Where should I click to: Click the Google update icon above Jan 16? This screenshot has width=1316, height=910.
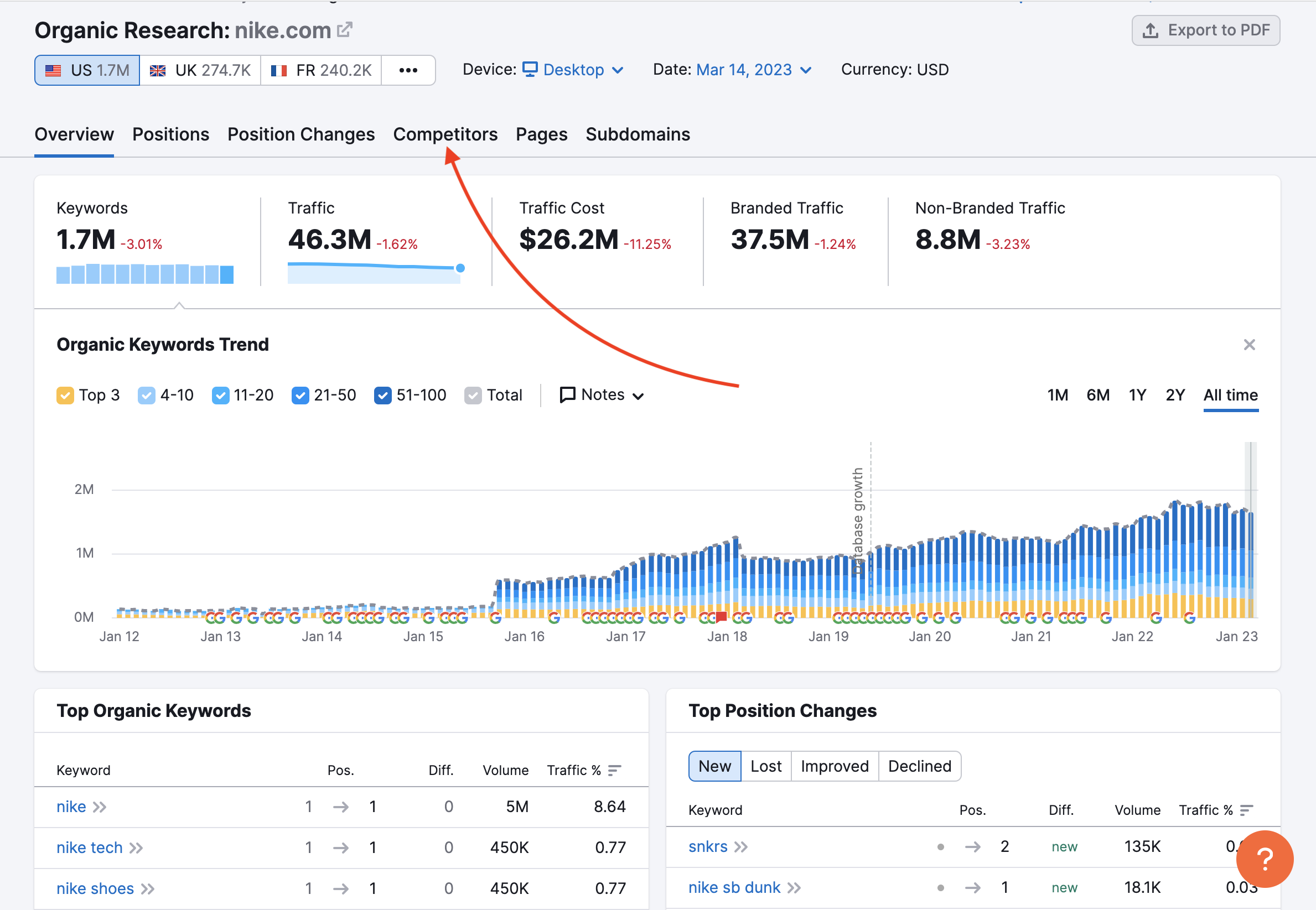pyautogui.click(x=495, y=617)
